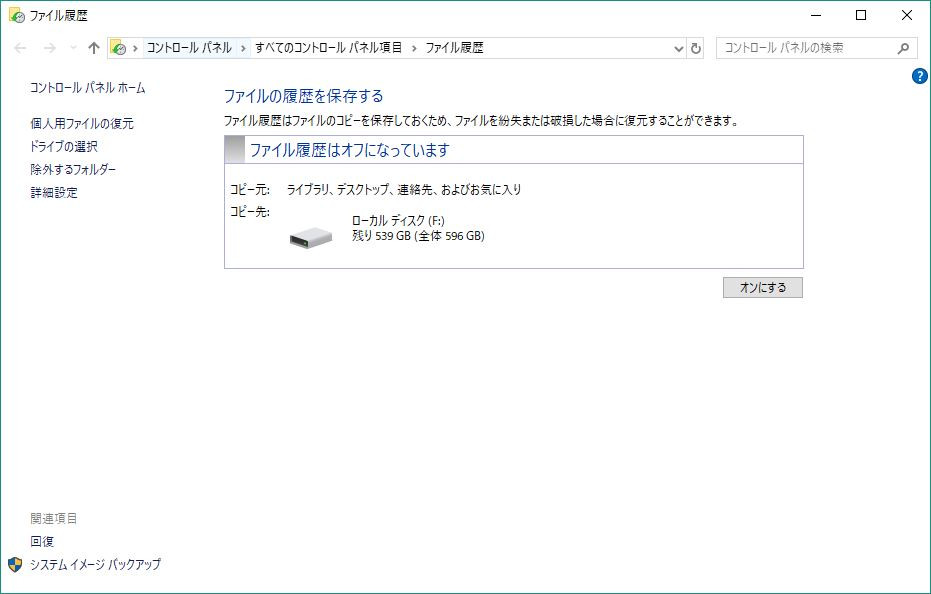Open help via the blue question mark icon
The image size is (931, 594).
[x=919, y=75]
